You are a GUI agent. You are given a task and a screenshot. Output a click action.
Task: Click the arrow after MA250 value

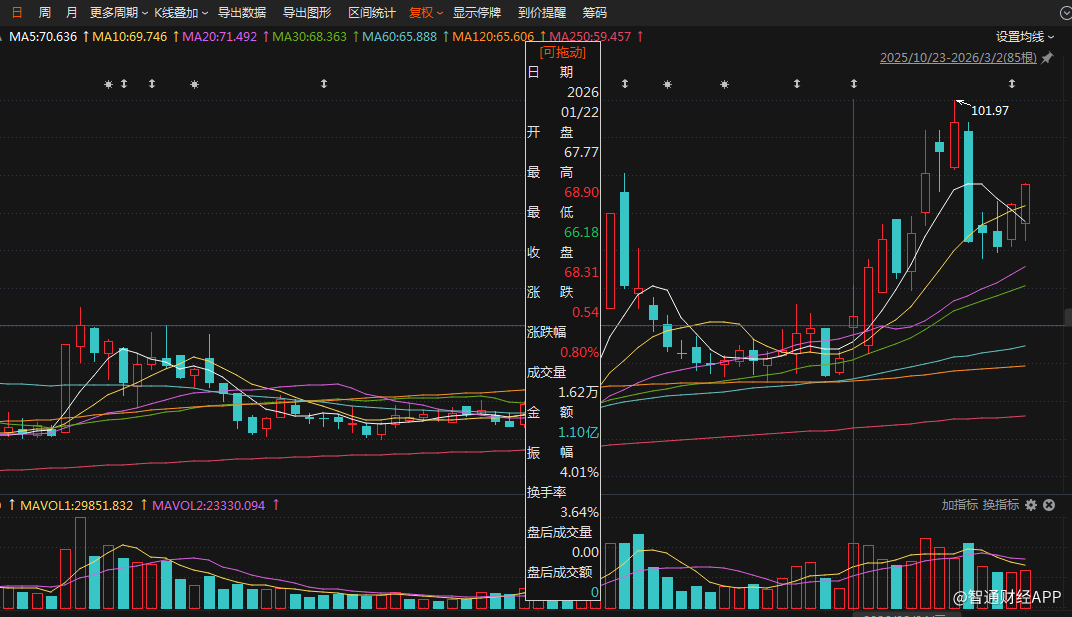[639, 36]
